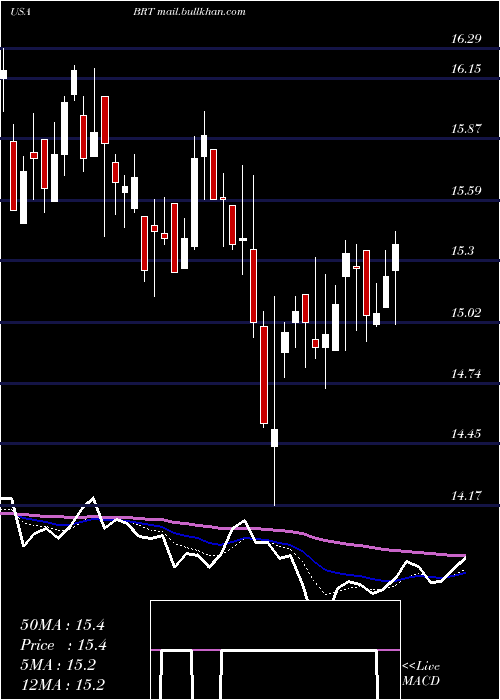The width and height of the screenshot is (500, 700).
Task: Click the <<Live MACD label
Action: tap(421, 673)
